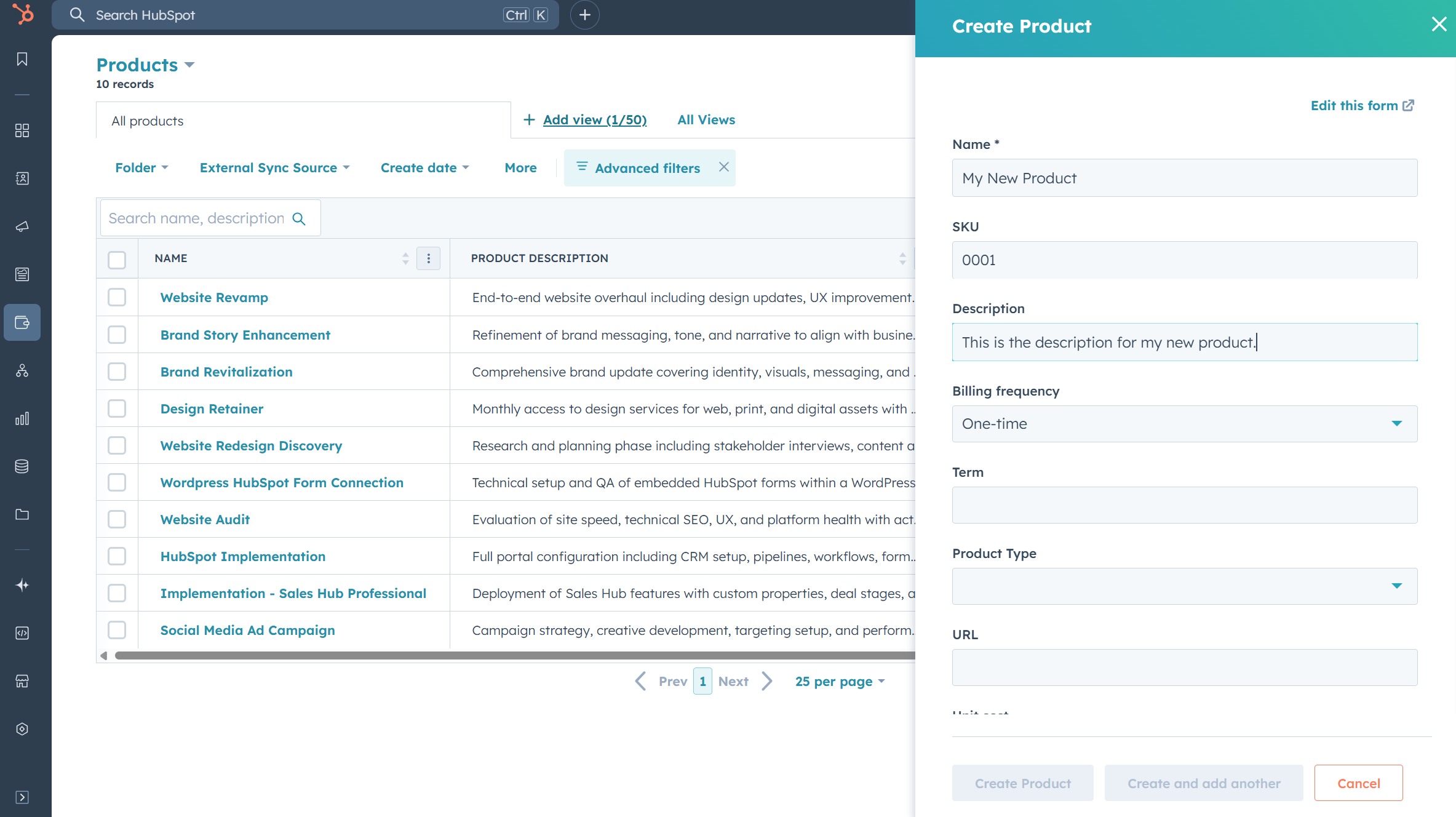This screenshot has height=817, width=1456.
Task: Open the Breeze AI sparkle icon
Action: 22,585
